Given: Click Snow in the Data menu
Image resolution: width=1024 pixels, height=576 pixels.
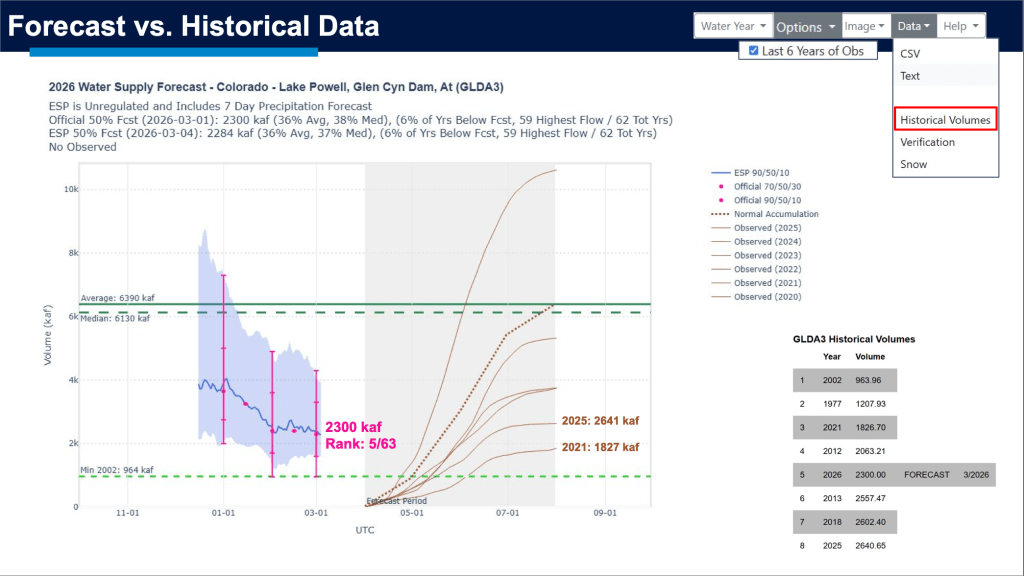Looking at the screenshot, I should [x=913, y=164].
